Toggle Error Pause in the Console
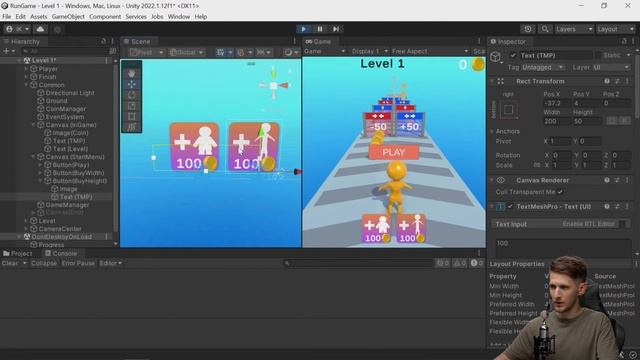Screen dimensions: 640x360 click(78, 263)
